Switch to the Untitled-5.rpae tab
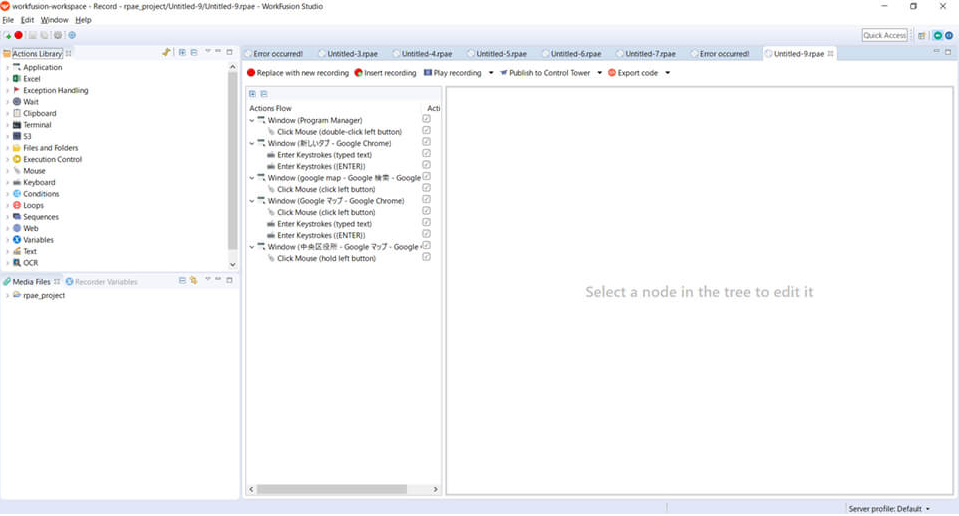 (501, 54)
